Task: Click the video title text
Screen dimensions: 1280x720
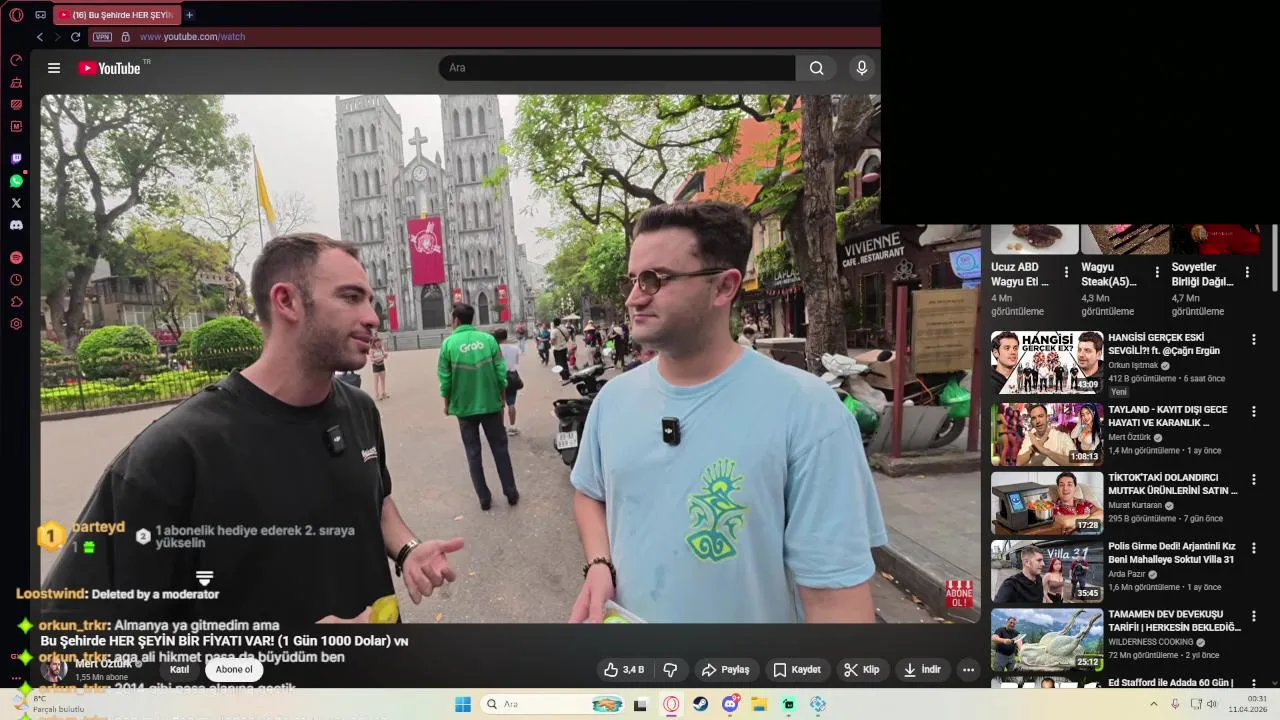Action: tap(224, 641)
